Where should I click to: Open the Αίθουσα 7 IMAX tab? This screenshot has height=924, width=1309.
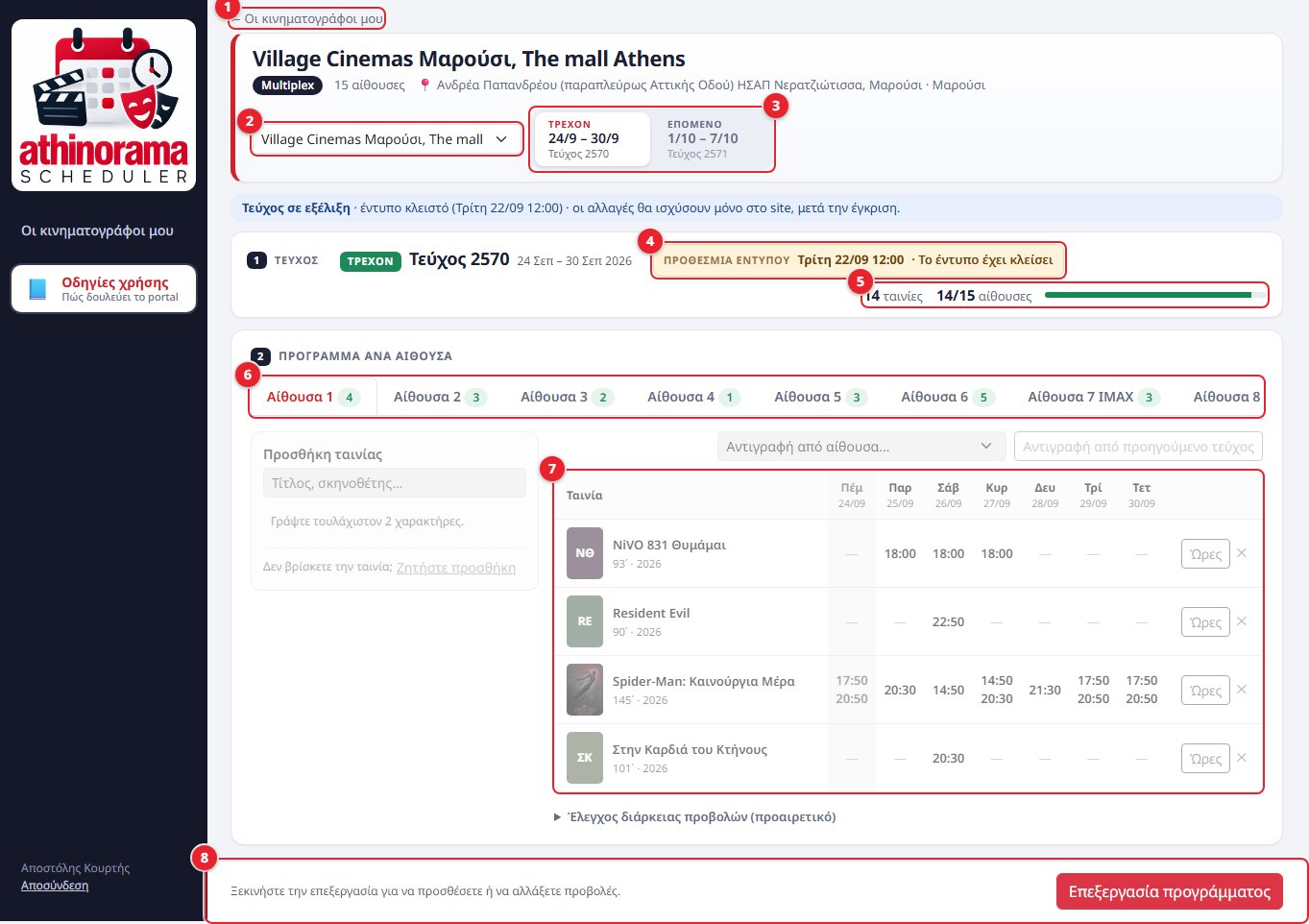pyautogui.click(x=1094, y=397)
